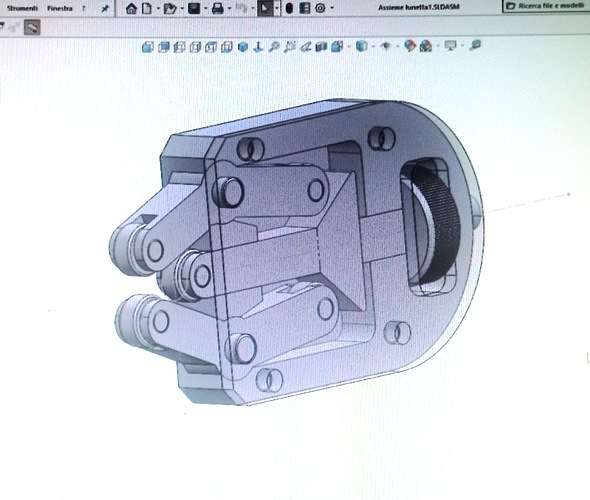Expand the Open file dropdown arrow
Image resolution: width=590 pixels, height=500 pixels.
click(x=182, y=8)
